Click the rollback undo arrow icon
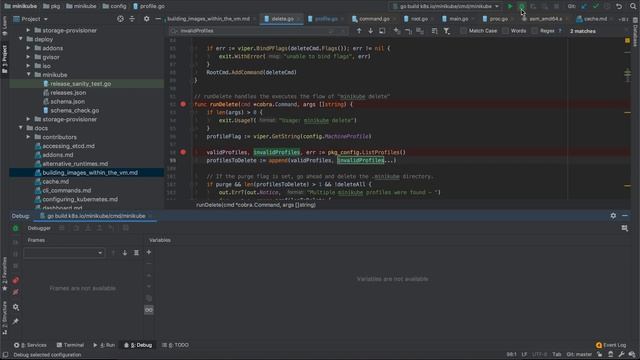Viewport: 640px width, 360px height. point(619,7)
